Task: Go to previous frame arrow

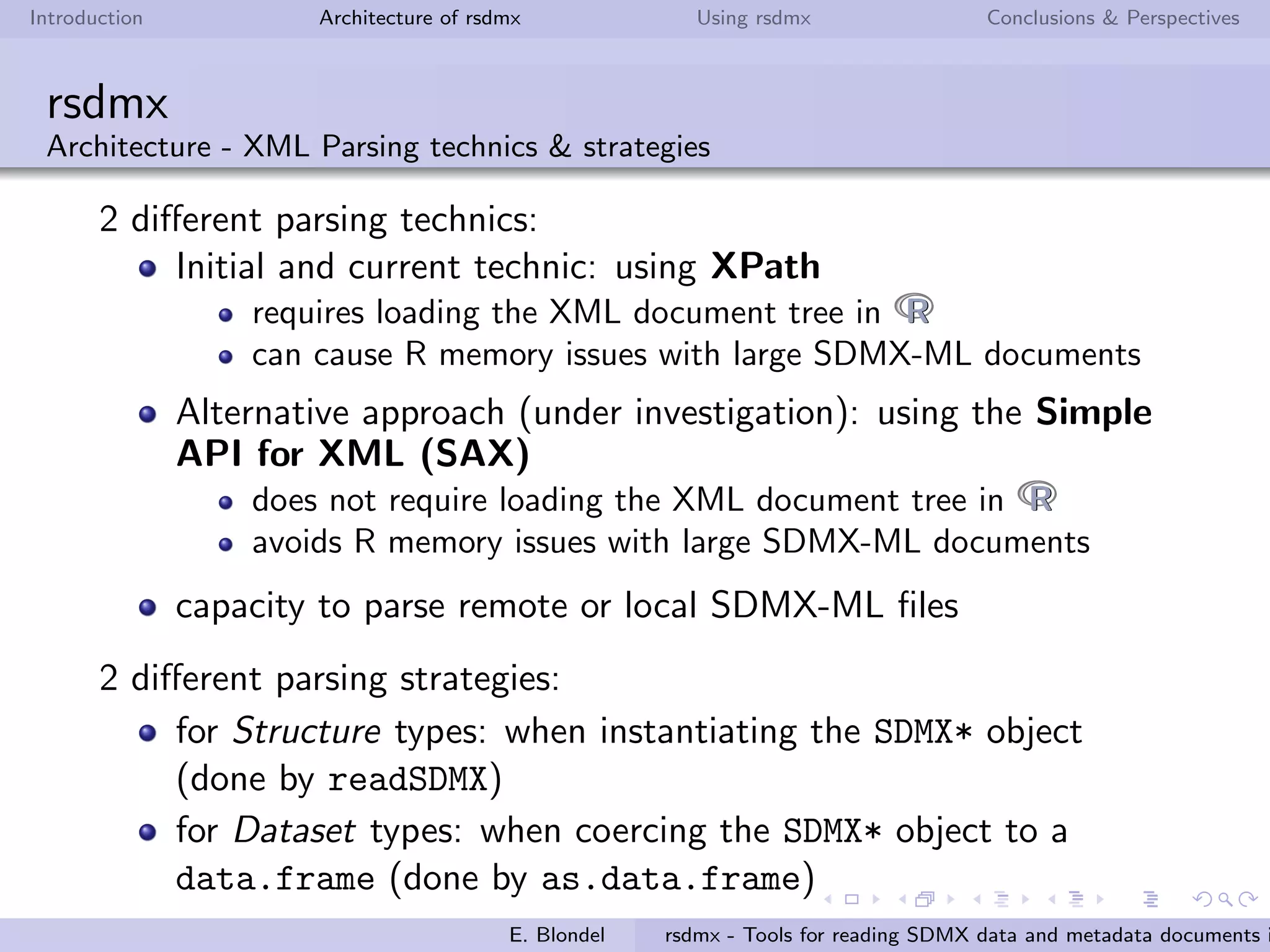Action: (902, 899)
